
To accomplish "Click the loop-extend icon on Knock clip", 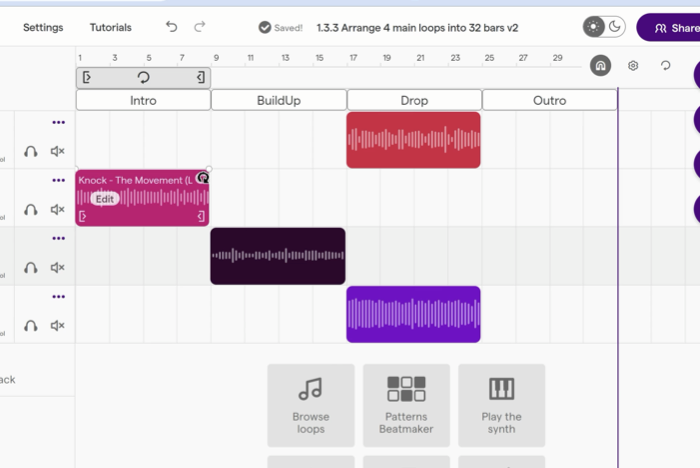I will [203, 178].
